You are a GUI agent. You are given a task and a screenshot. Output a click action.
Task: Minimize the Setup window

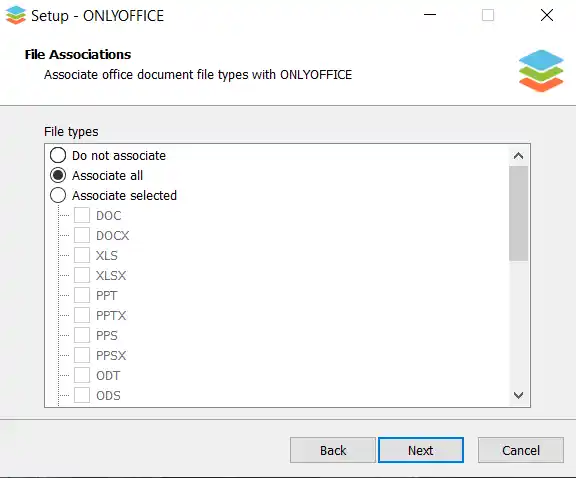[430, 15]
